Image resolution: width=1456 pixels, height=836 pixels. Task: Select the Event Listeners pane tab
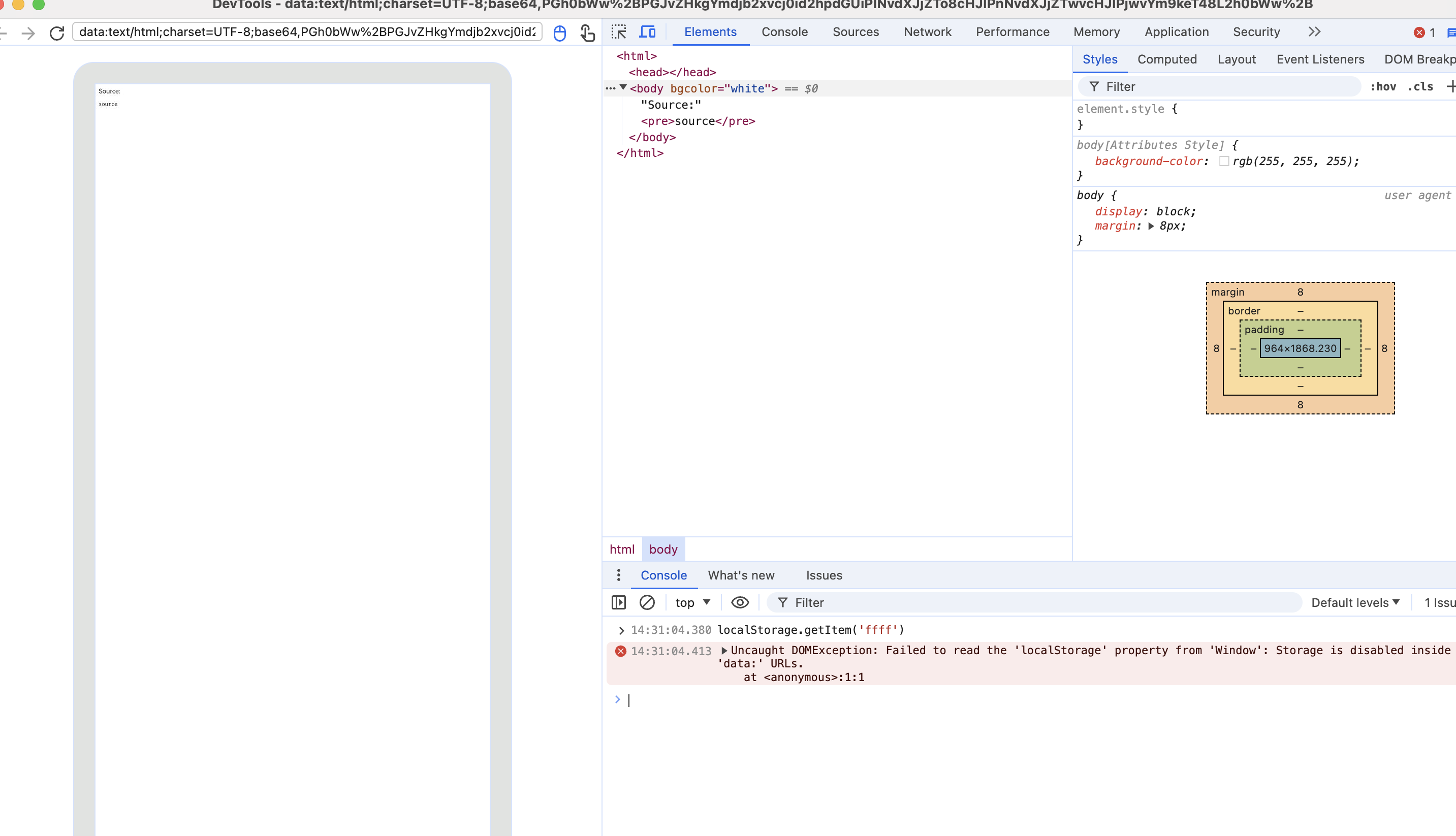click(x=1320, y=59)
